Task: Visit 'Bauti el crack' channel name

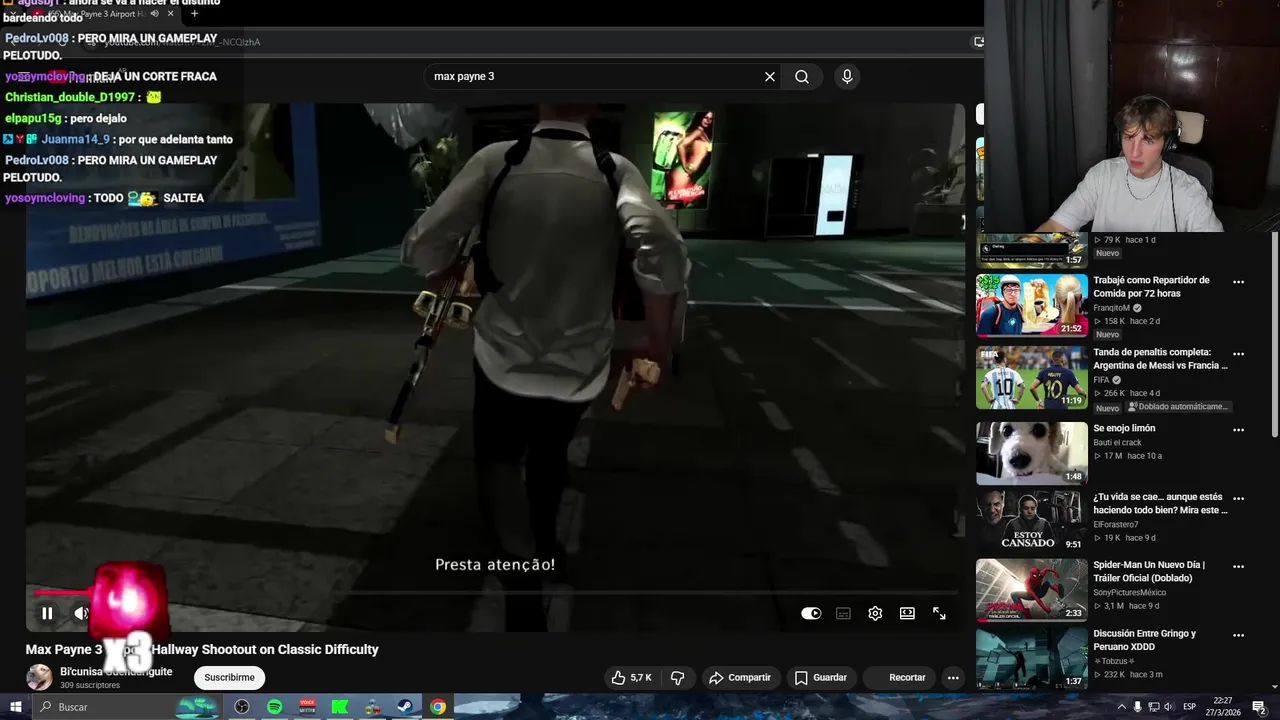Action: pos(1117,442)
